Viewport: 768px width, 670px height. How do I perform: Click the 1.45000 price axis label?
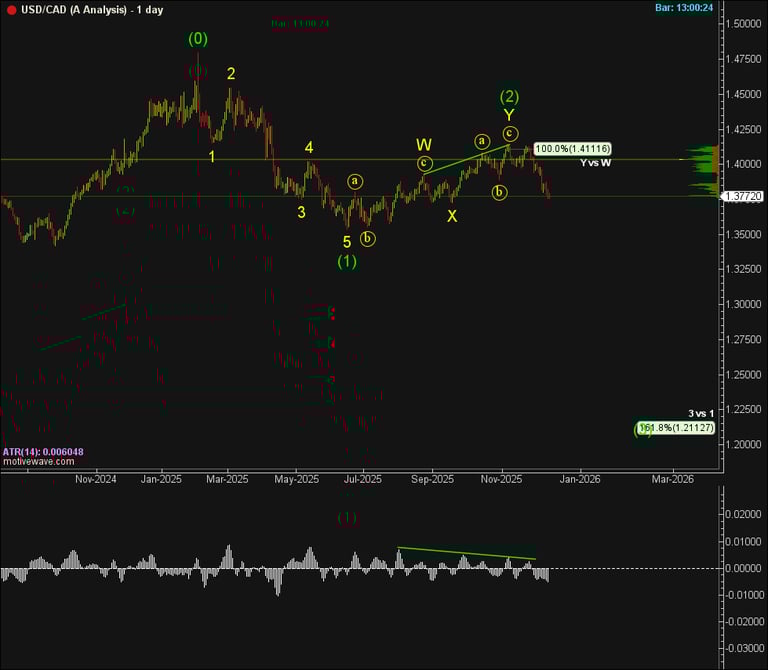coord(744,94)
